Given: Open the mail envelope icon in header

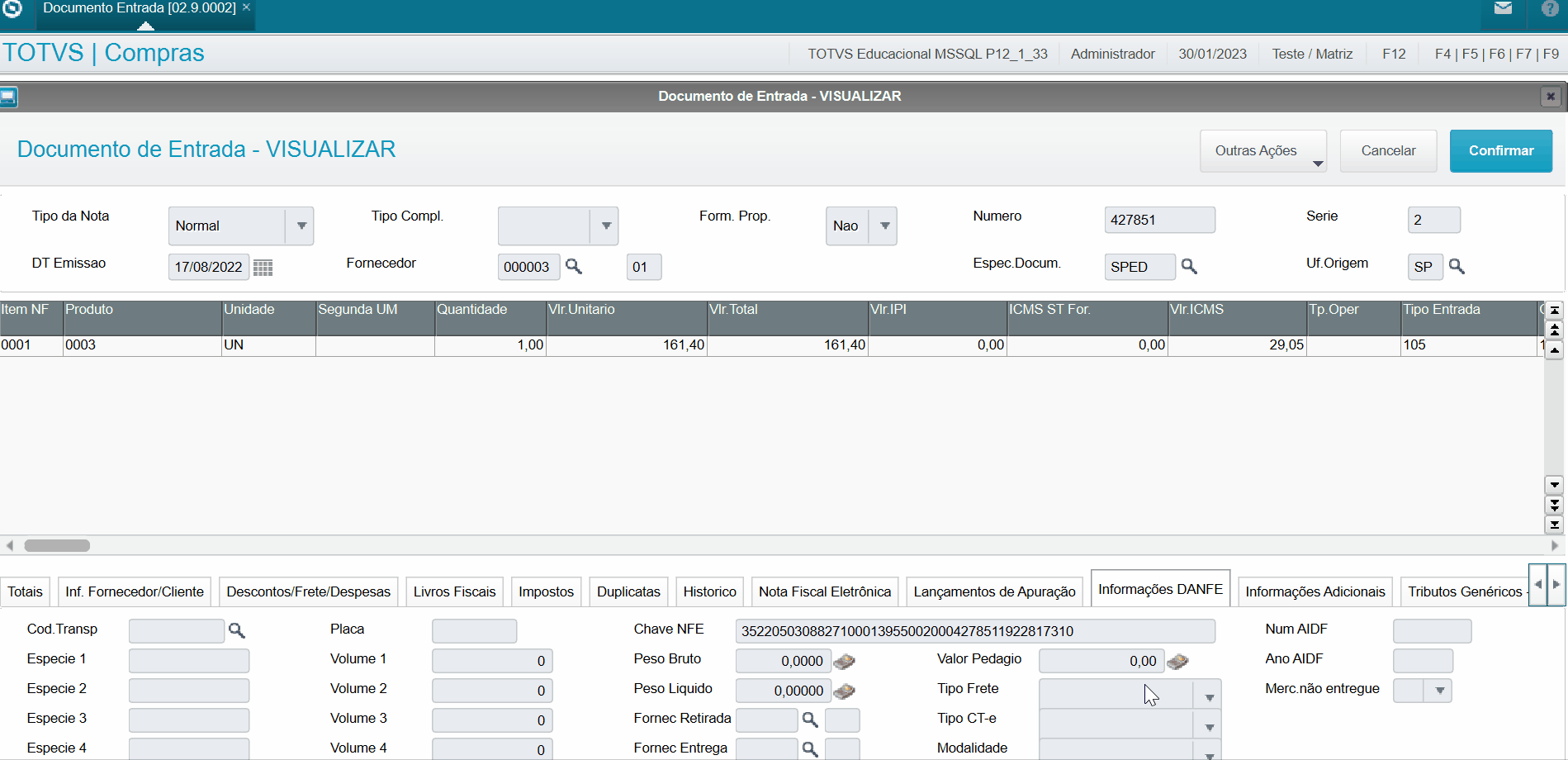Looking at the screenshot, I should coord(1503,8).
